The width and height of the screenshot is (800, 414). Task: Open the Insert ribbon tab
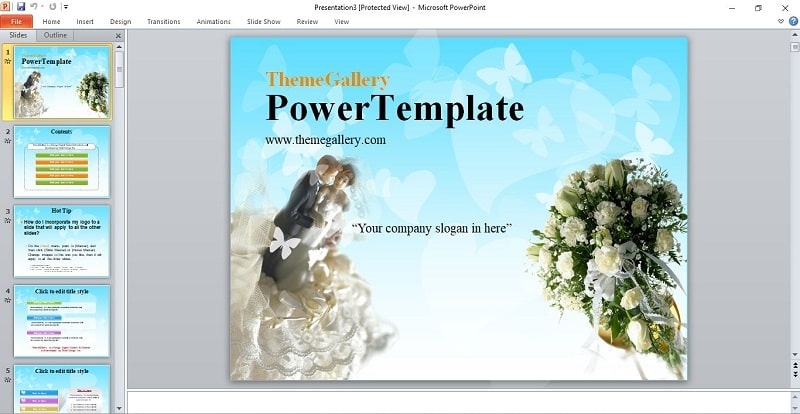pyautogui.click(x=85, y=21)
